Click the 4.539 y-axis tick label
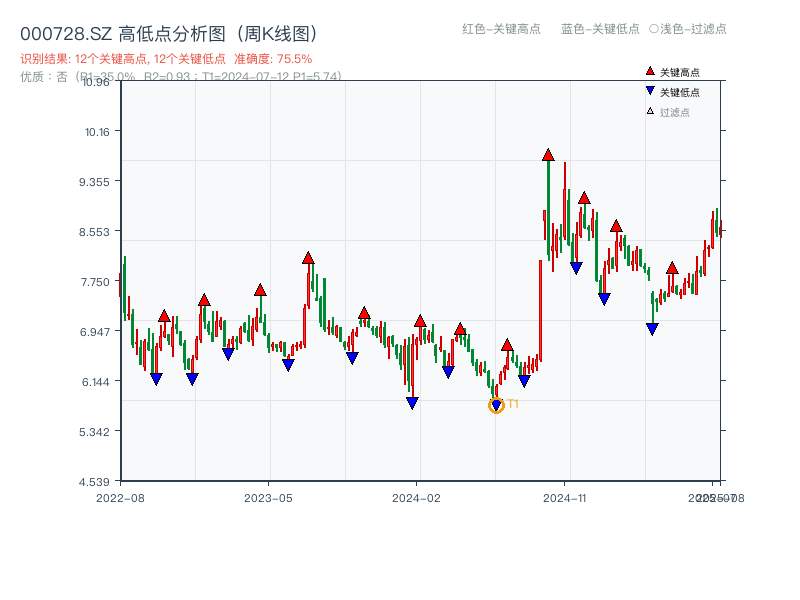800x600 pixels. 94,482
